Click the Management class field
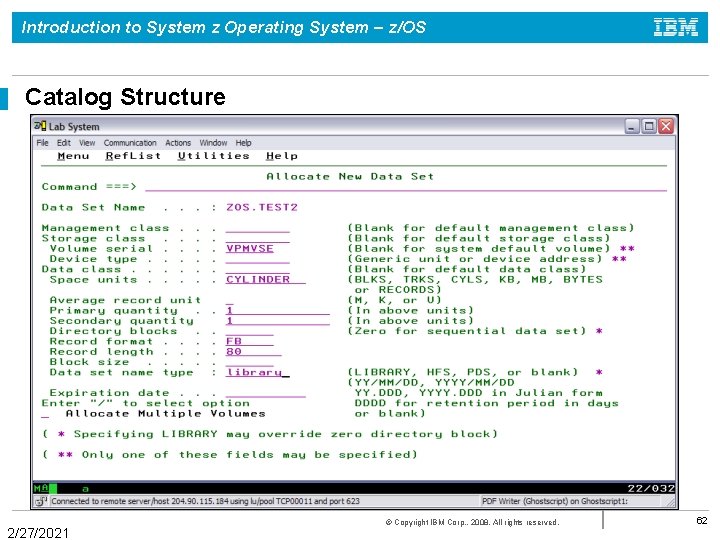The height and width of the screenshot is (540, 720). pyautogui.click(x=258, y=228)
